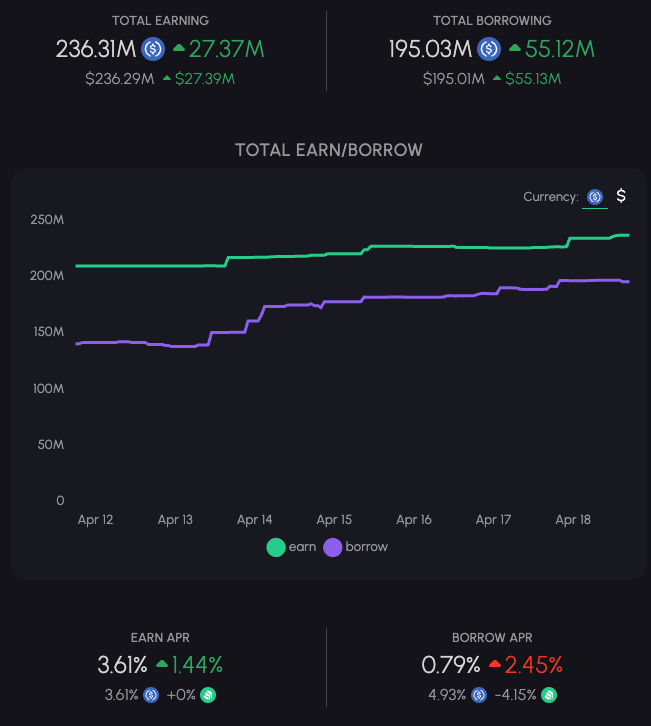
Task: Click the Apr 15 x-axis label
Action: coord(334,520)
